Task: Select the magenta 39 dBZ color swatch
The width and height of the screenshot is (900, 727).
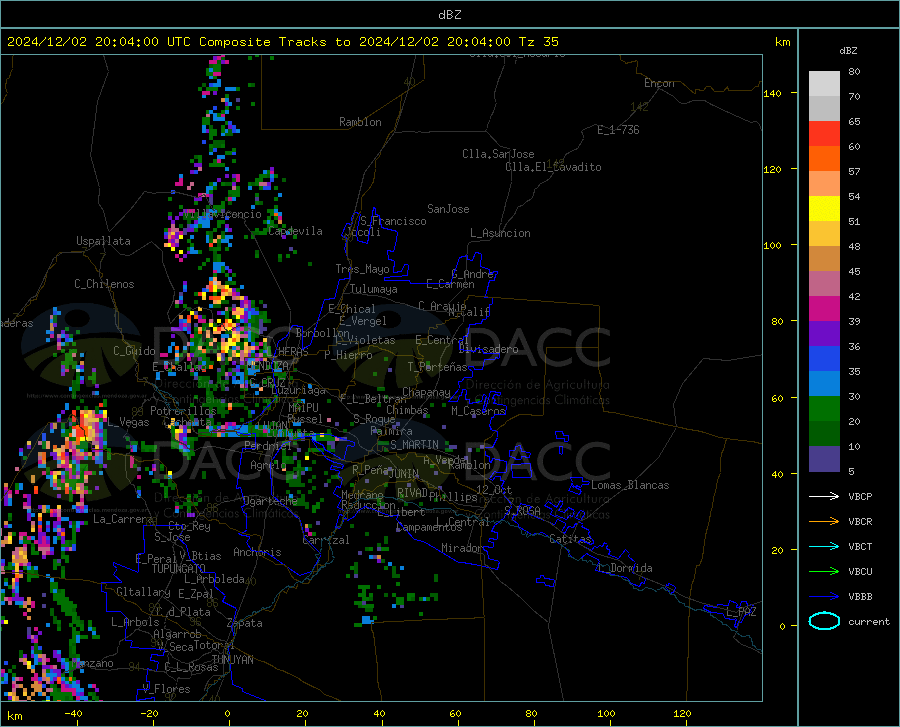Action: tap(824, 309)
